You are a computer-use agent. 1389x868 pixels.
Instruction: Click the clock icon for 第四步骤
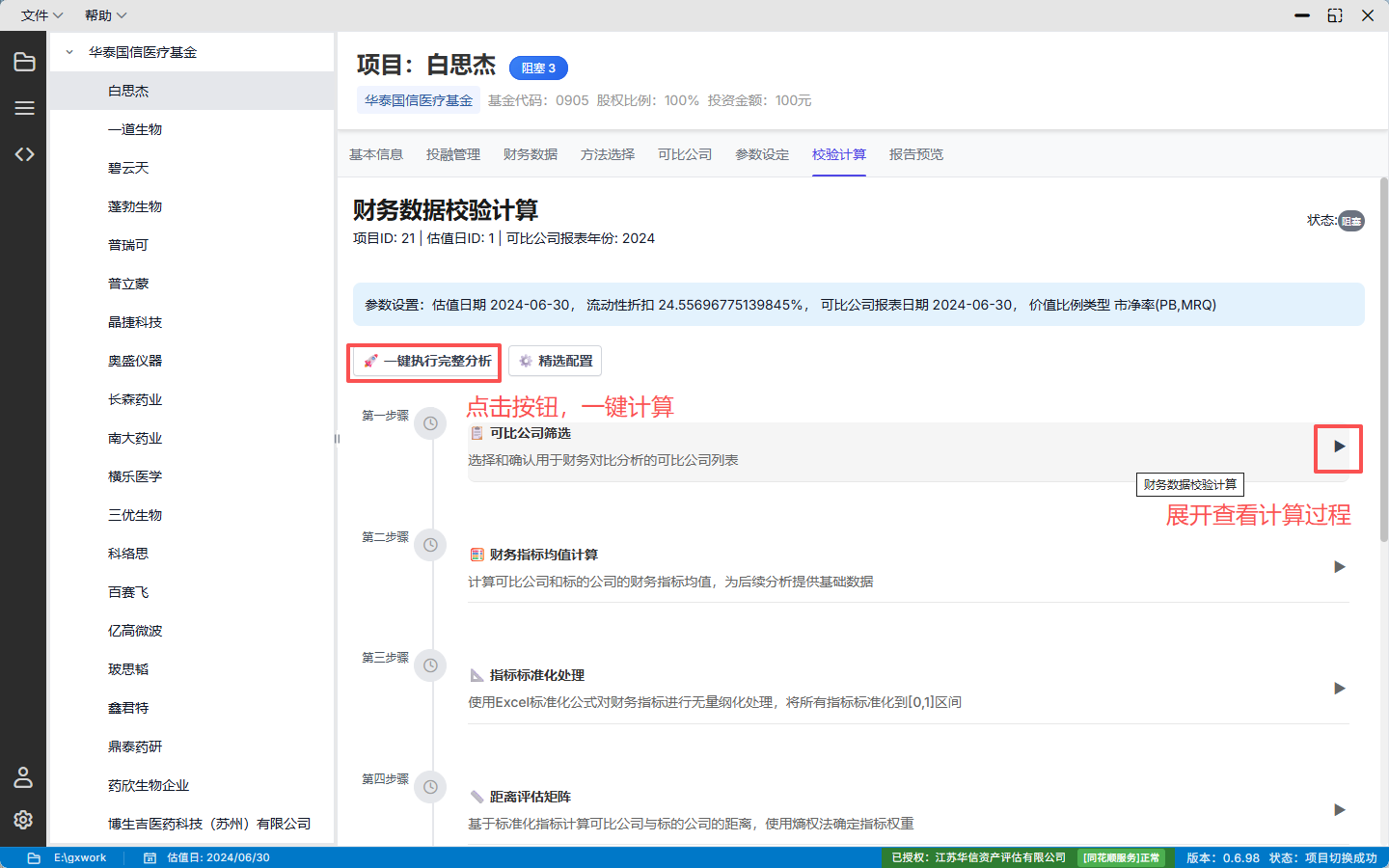point(430,787)
